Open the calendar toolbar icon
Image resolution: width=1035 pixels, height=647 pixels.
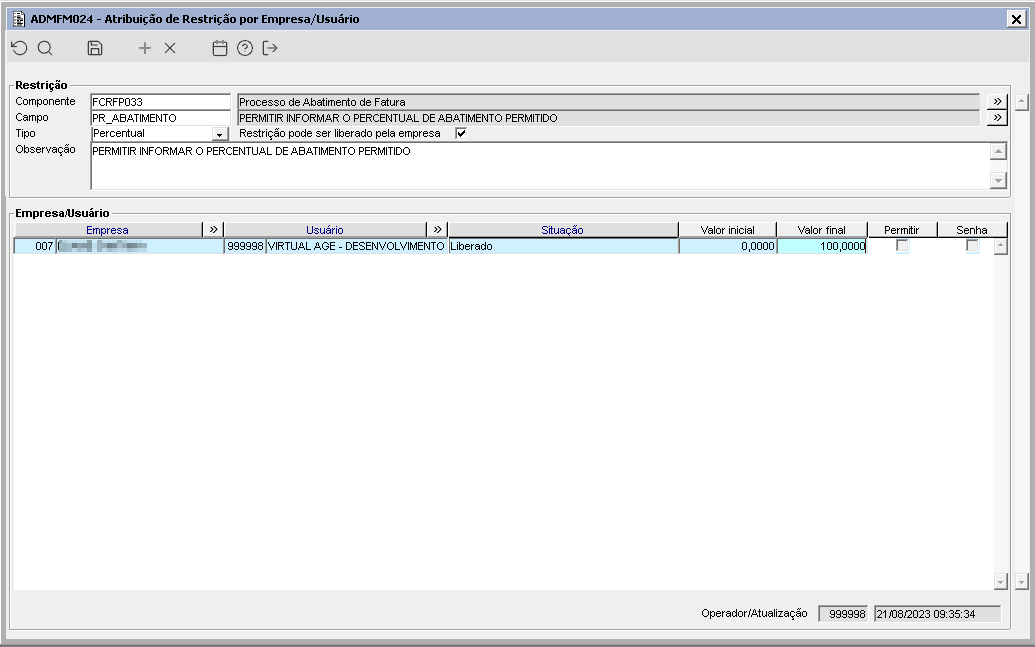[x=220, y=48]
